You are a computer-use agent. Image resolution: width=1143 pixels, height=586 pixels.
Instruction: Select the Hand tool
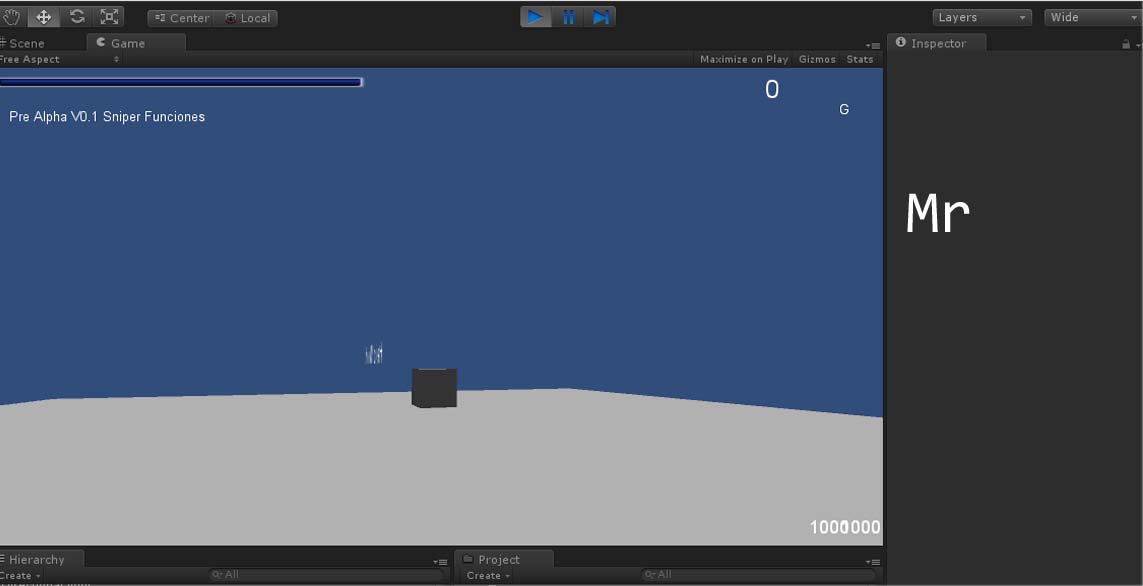pos(11,16)
